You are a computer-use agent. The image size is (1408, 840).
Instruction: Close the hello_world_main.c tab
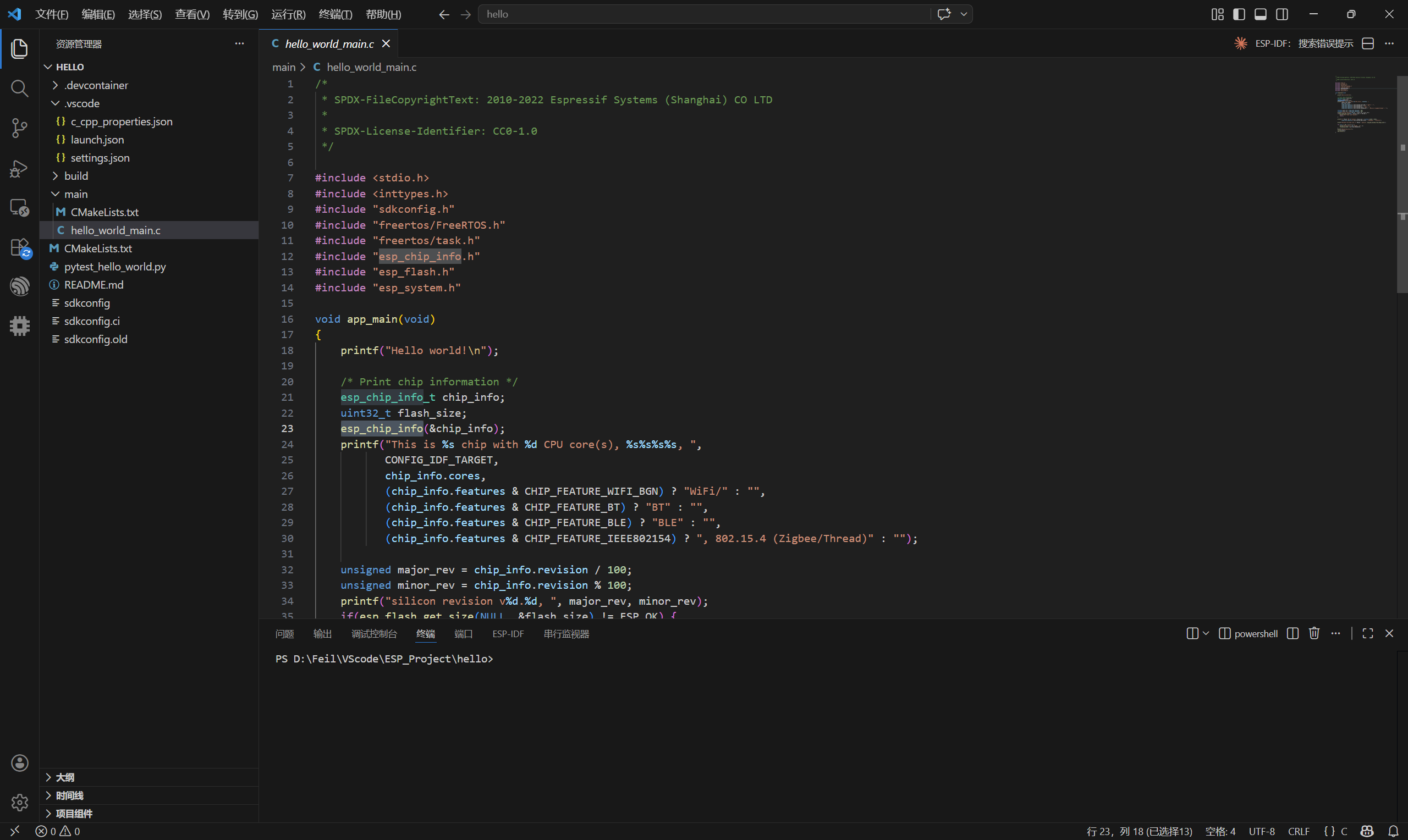(386, 43)
